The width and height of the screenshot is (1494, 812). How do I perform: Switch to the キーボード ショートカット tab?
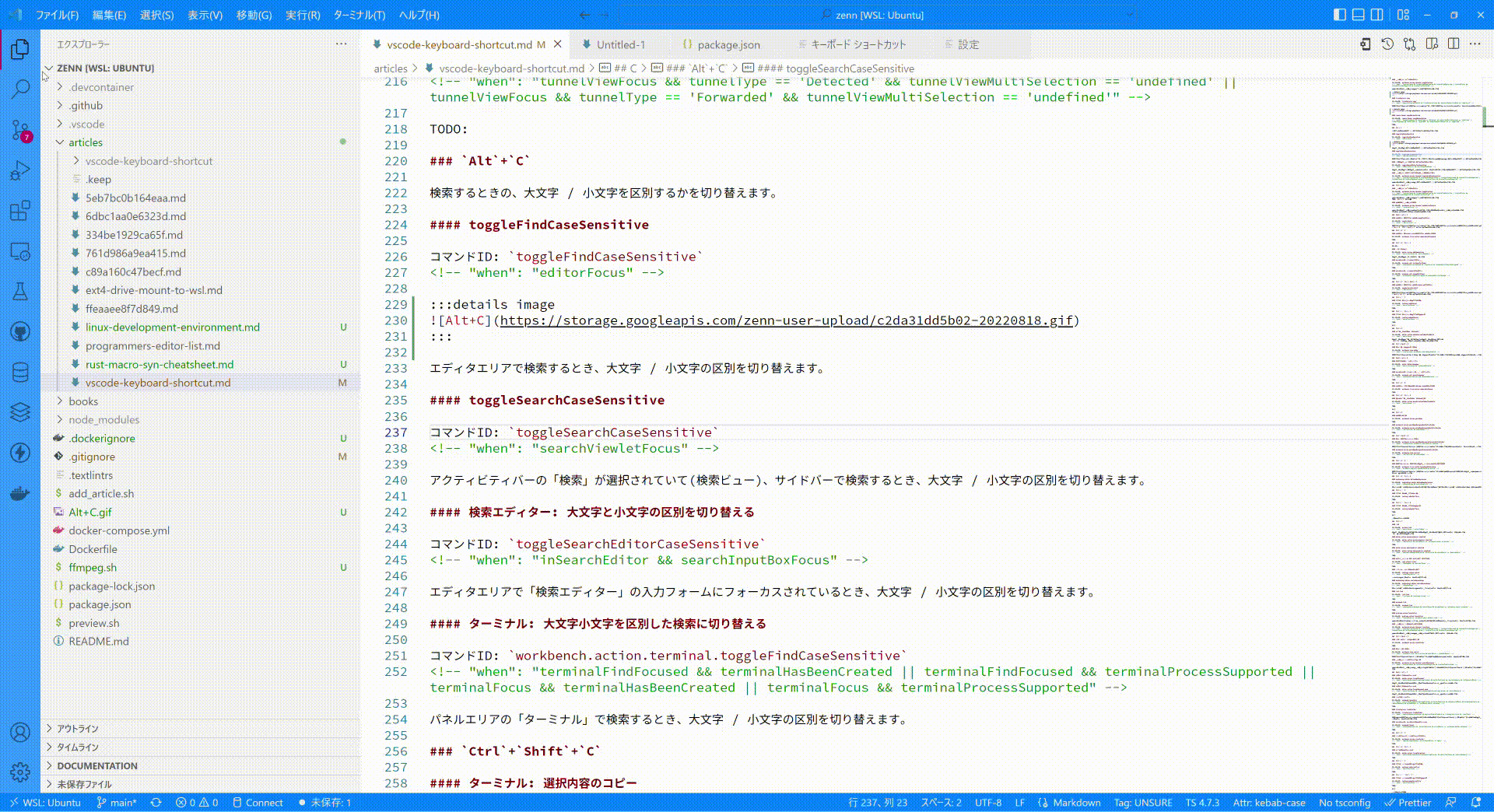click(x=858, y=44)
